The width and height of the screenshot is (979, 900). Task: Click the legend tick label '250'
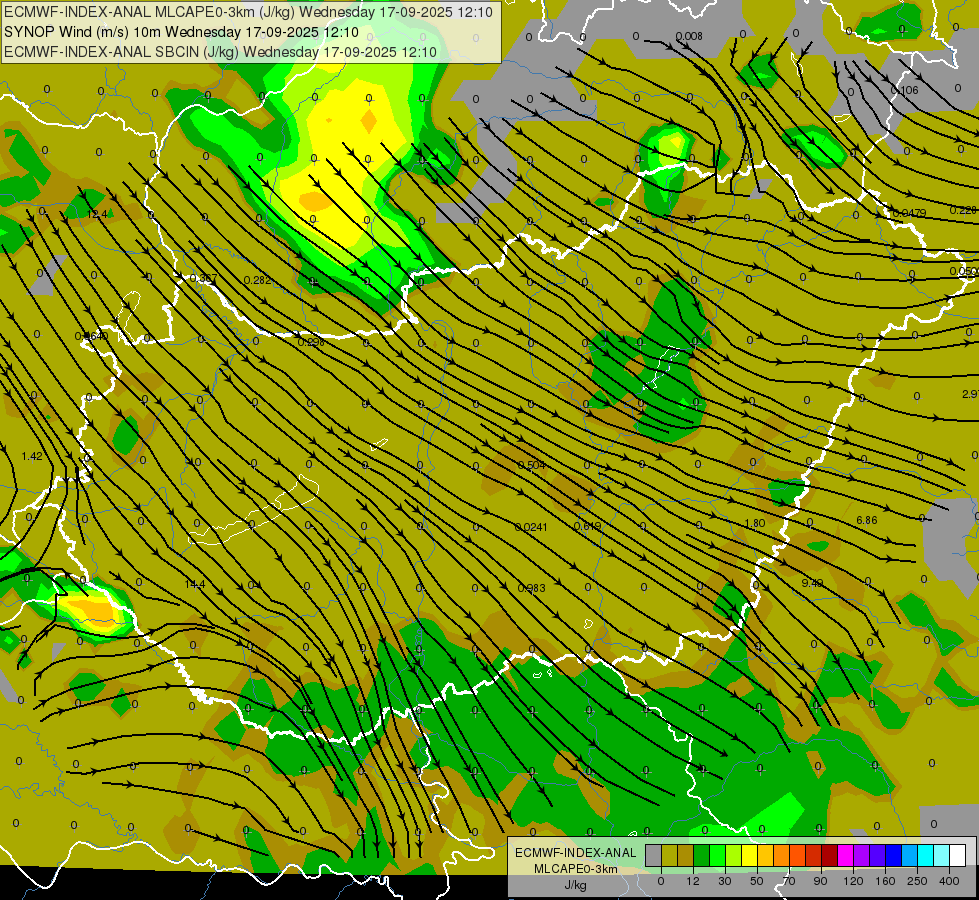coord(917,881)
